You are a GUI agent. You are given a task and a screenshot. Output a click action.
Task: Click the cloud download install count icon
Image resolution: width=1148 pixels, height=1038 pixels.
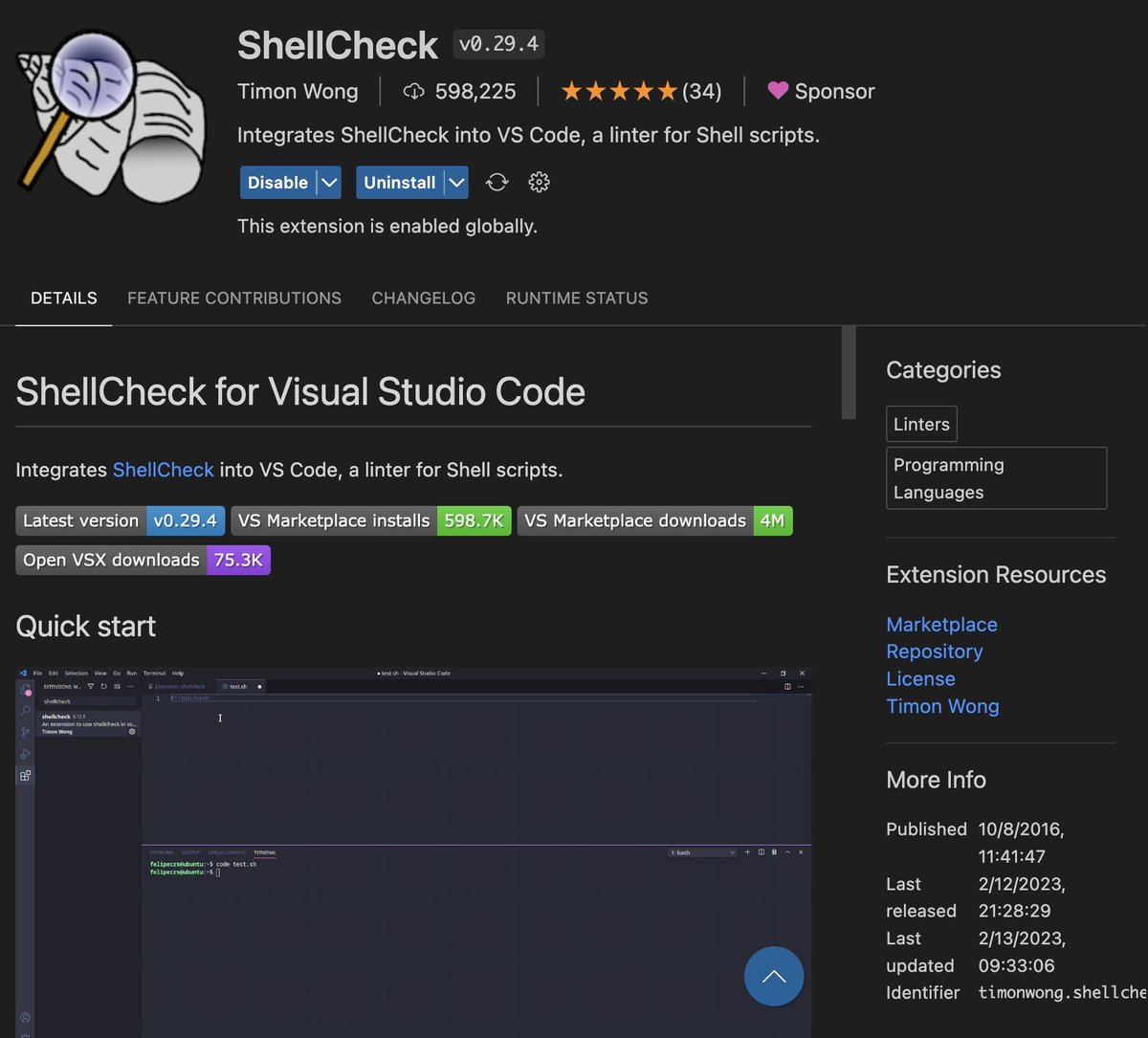(x=413, y=92)
